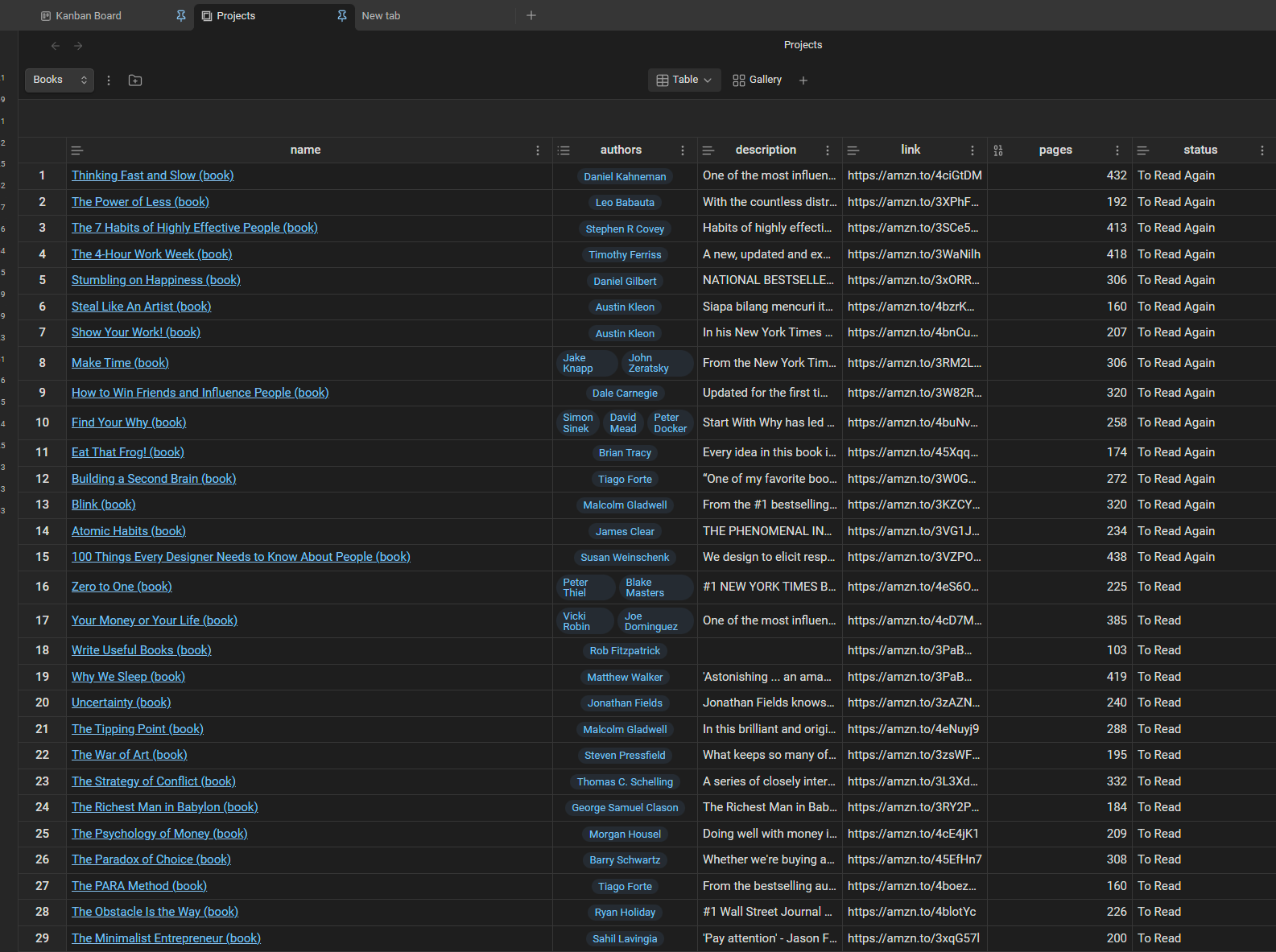Click Joe Dominguez author tag

click(x=655, y=621)
